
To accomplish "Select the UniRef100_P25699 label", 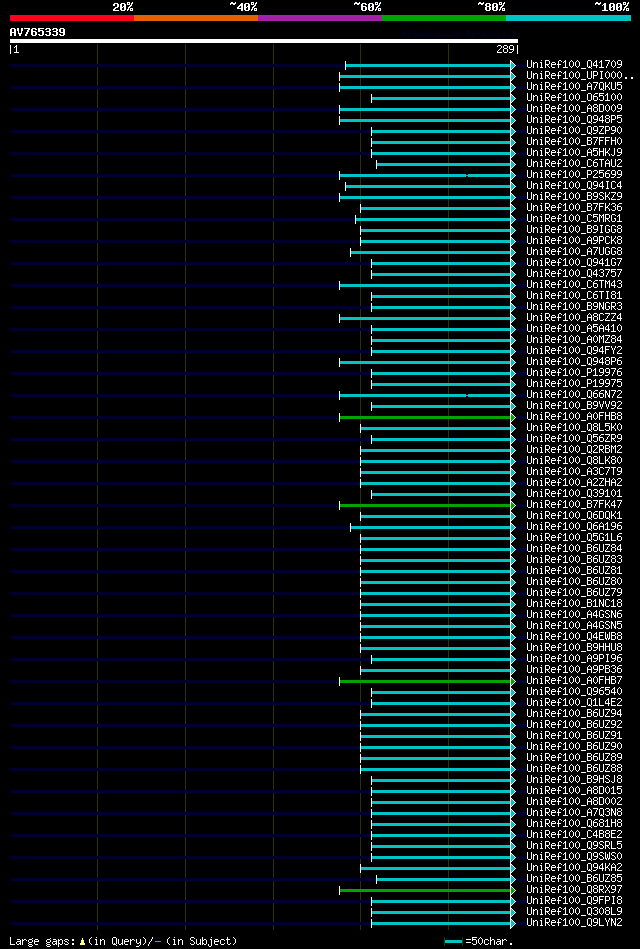I will coord(574,174).
